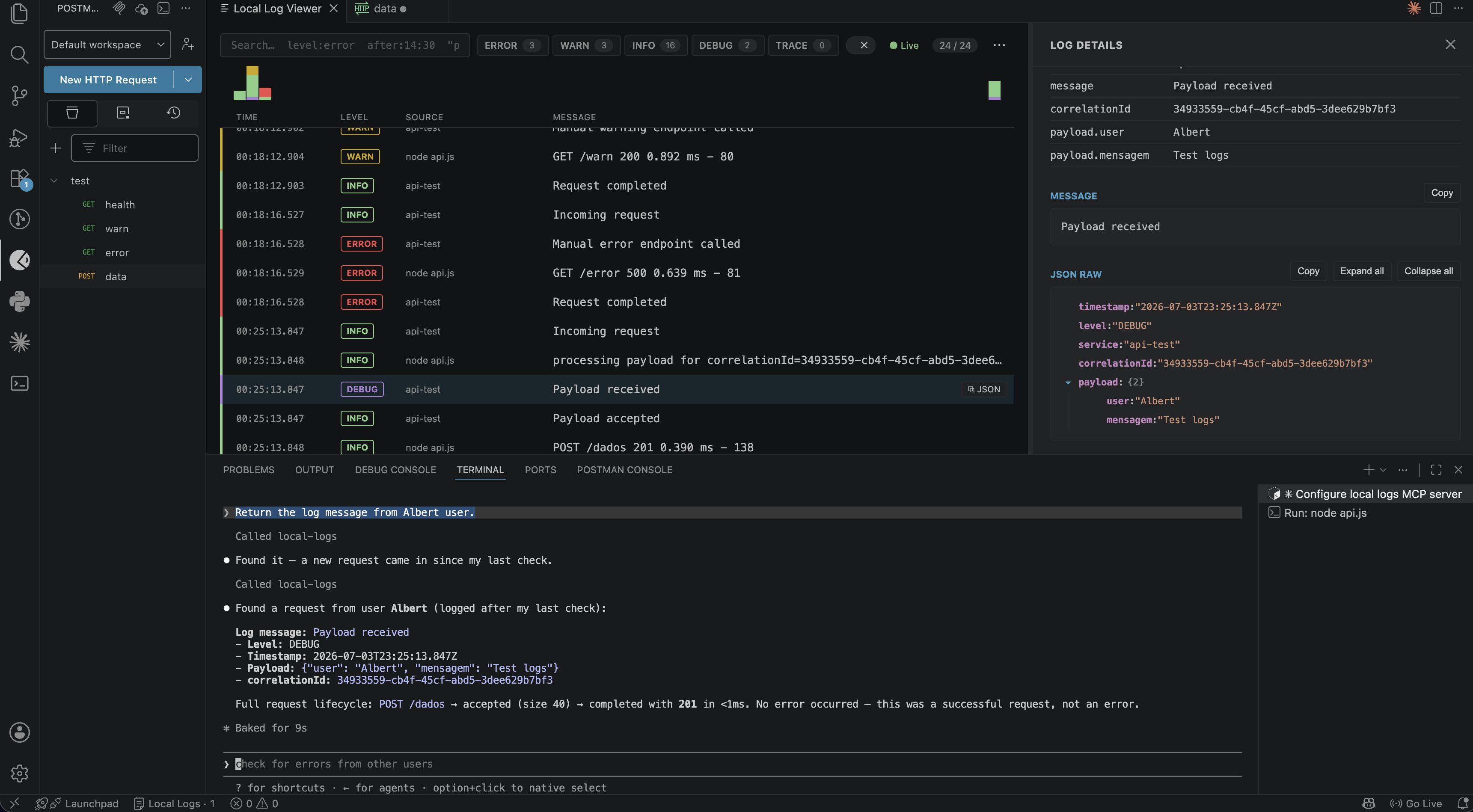1473x812 pixels.
Task: Maximize the terminal panel size
Action: (x=1436, y=469)
